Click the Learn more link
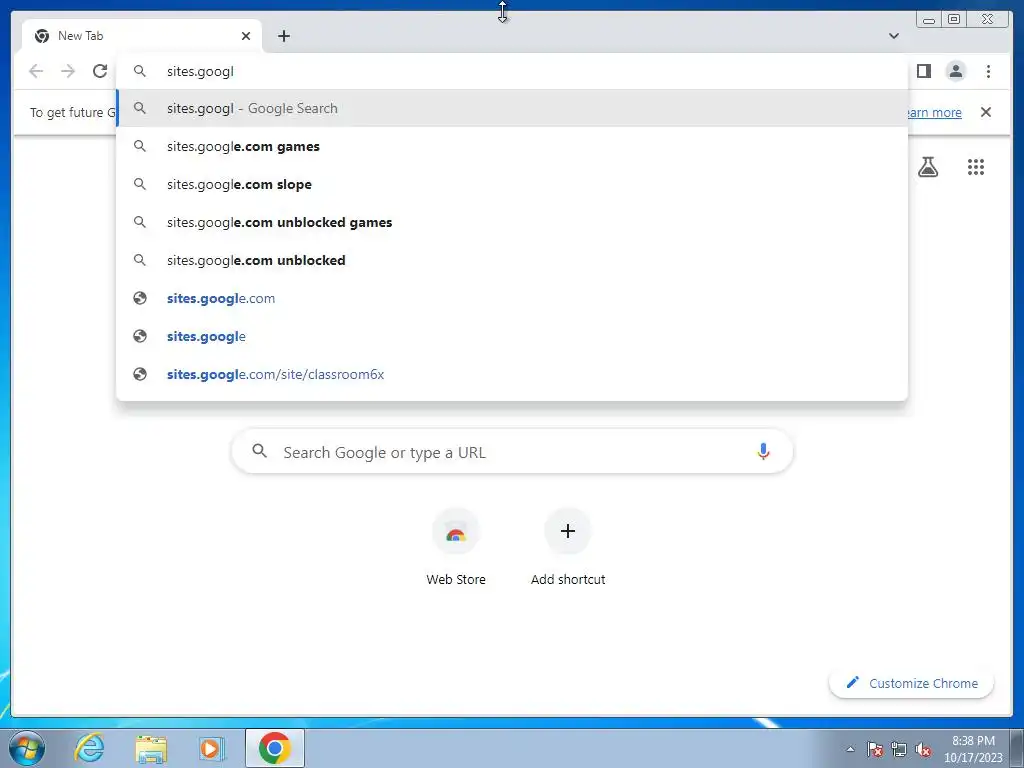This screenshot has height=768, width=1024. [x=935, y=112]
